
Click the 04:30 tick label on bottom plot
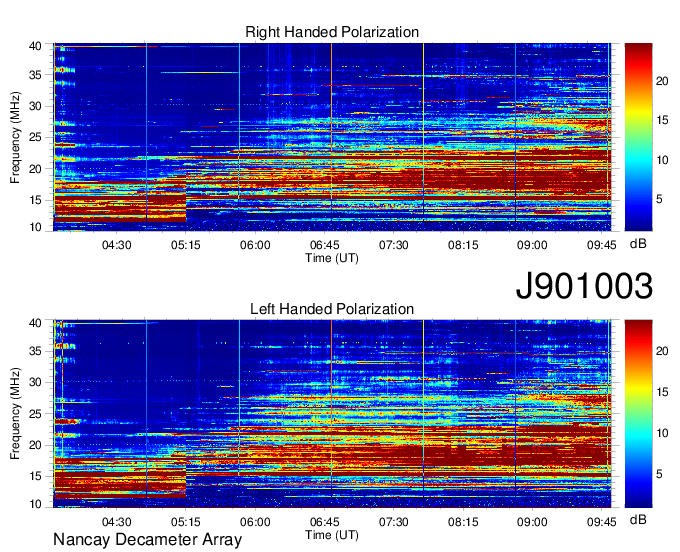(x=116, y=522)
